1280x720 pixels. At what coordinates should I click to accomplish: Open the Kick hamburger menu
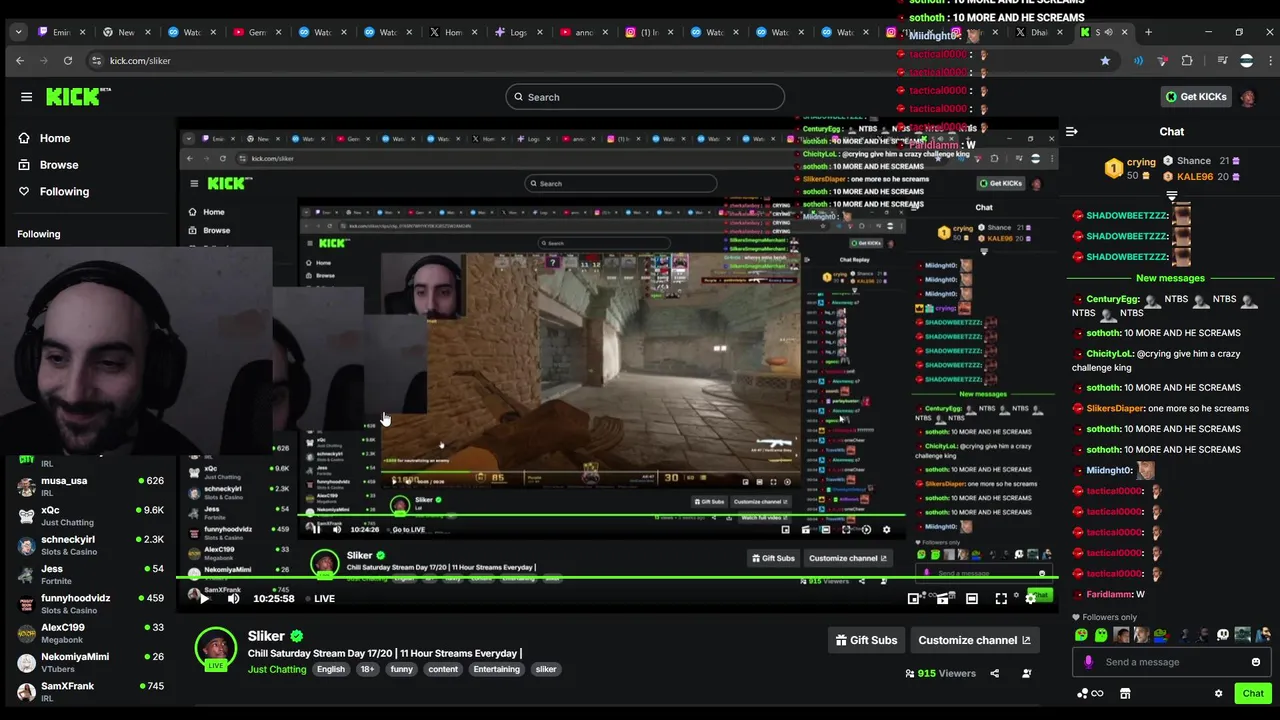(x=26, y=97)
